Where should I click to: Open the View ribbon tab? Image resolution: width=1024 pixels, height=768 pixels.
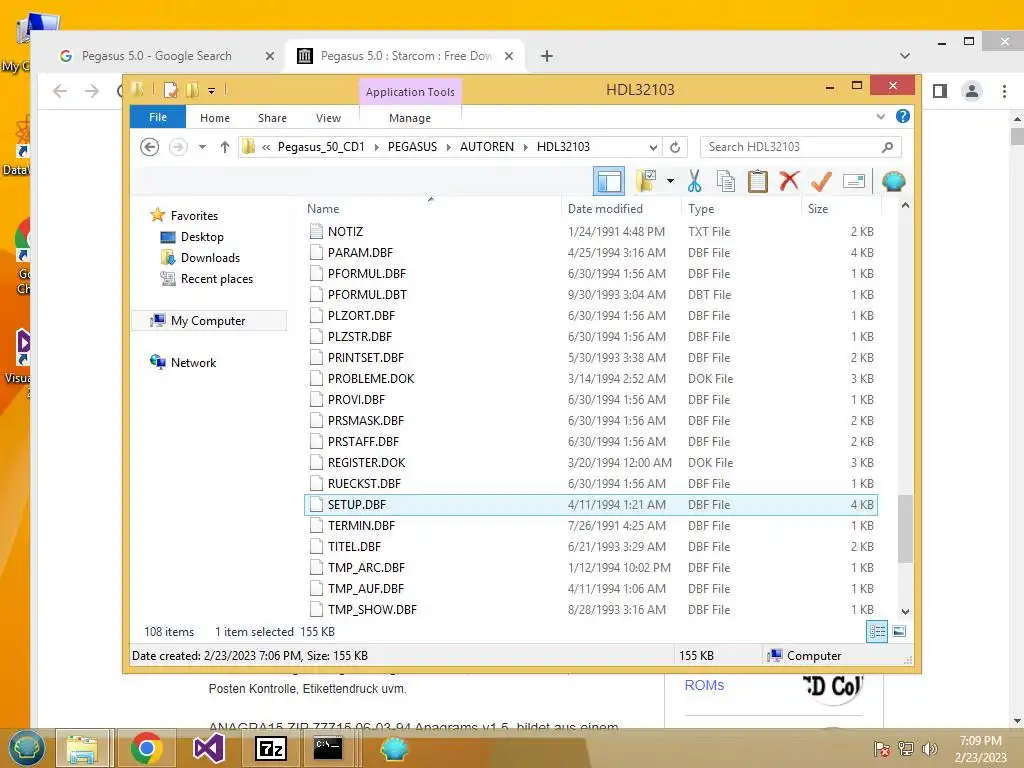coord(328,118)
